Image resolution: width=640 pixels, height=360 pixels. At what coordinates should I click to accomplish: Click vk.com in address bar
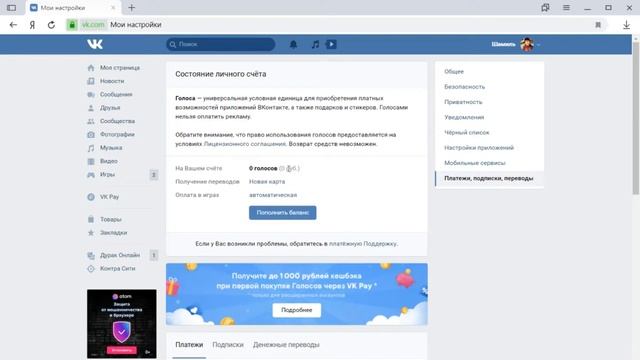93,25
